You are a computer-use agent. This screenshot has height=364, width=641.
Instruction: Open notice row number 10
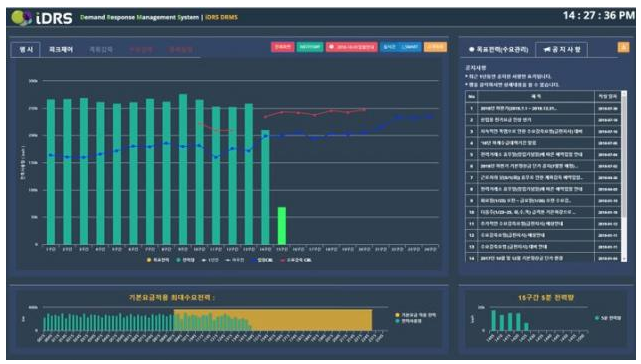[x=543, y=212]
